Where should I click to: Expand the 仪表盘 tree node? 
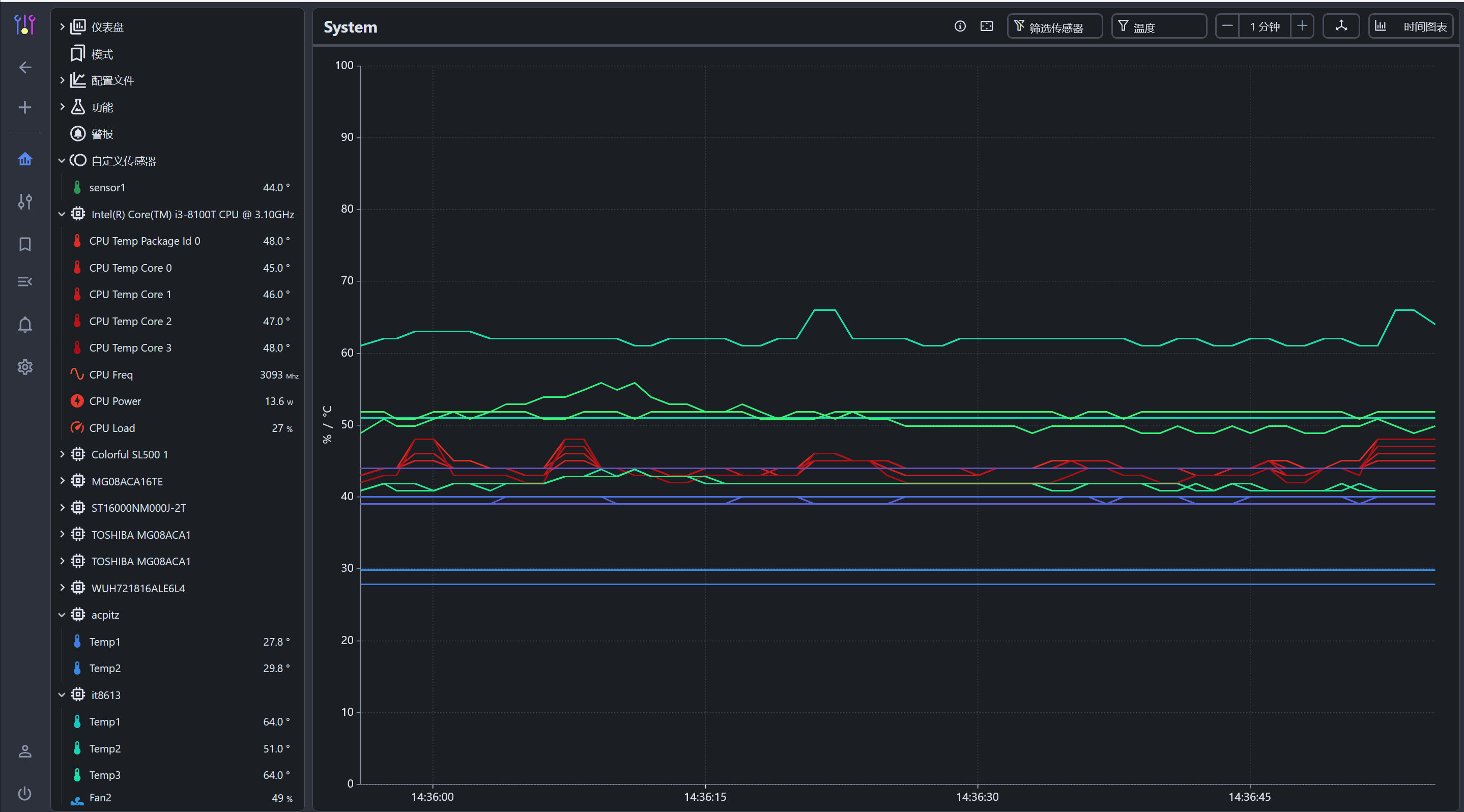click(x=62, y=26)
